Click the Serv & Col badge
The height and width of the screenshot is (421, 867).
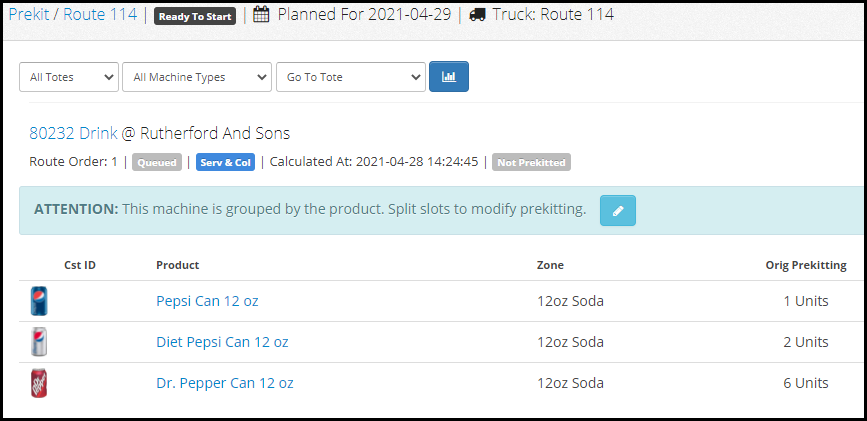tap(226, 163)
